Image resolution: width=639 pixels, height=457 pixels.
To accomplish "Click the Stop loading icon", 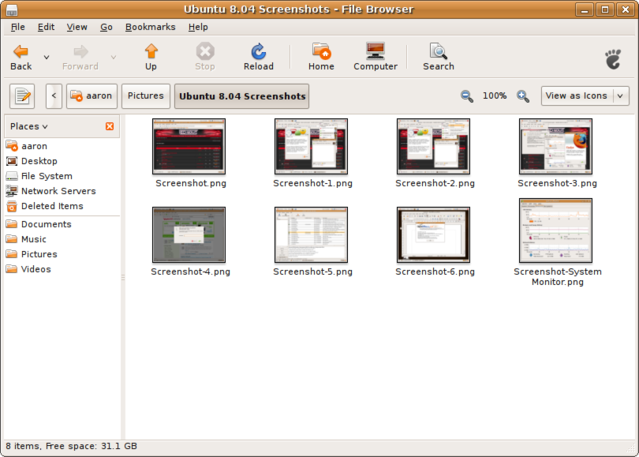I will pos(205,51).
